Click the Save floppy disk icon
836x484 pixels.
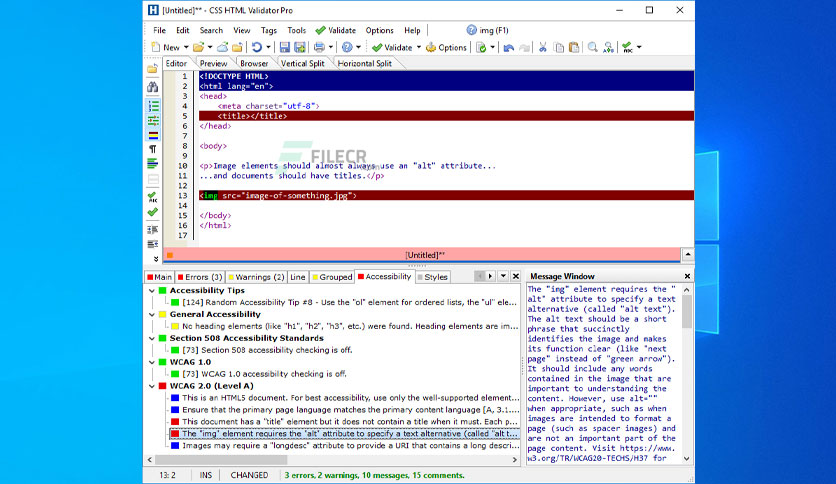pyautogui.click(x=285, y=47)
